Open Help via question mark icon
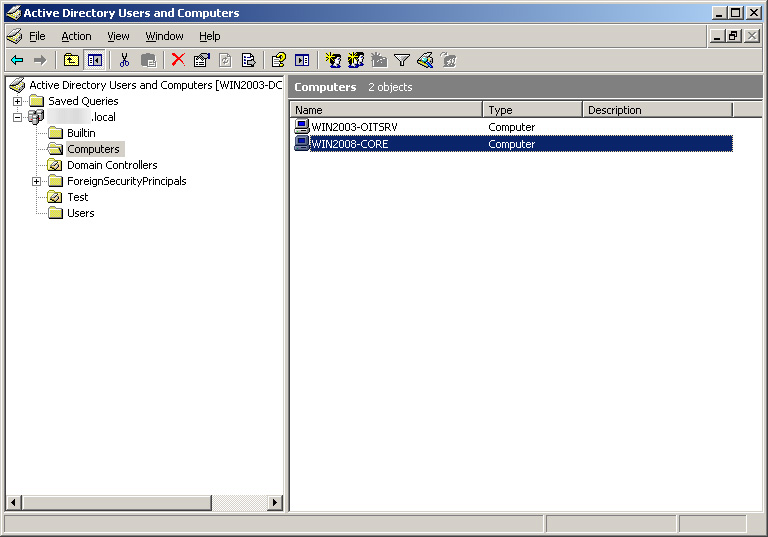Image resolution: width=768 pixels, height=537 pixels. [x=279, y=60]
